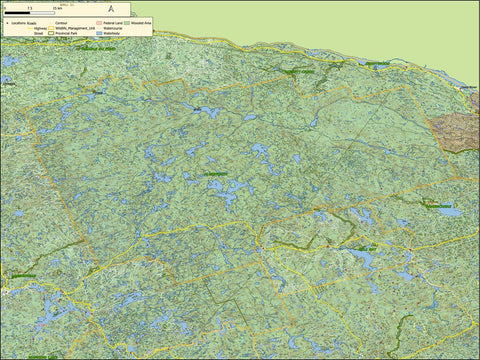The height and width of the screenshot is (360, 480).
Task: Click the Wildlife_Management_Unit legend text
Action: point(75,28)
